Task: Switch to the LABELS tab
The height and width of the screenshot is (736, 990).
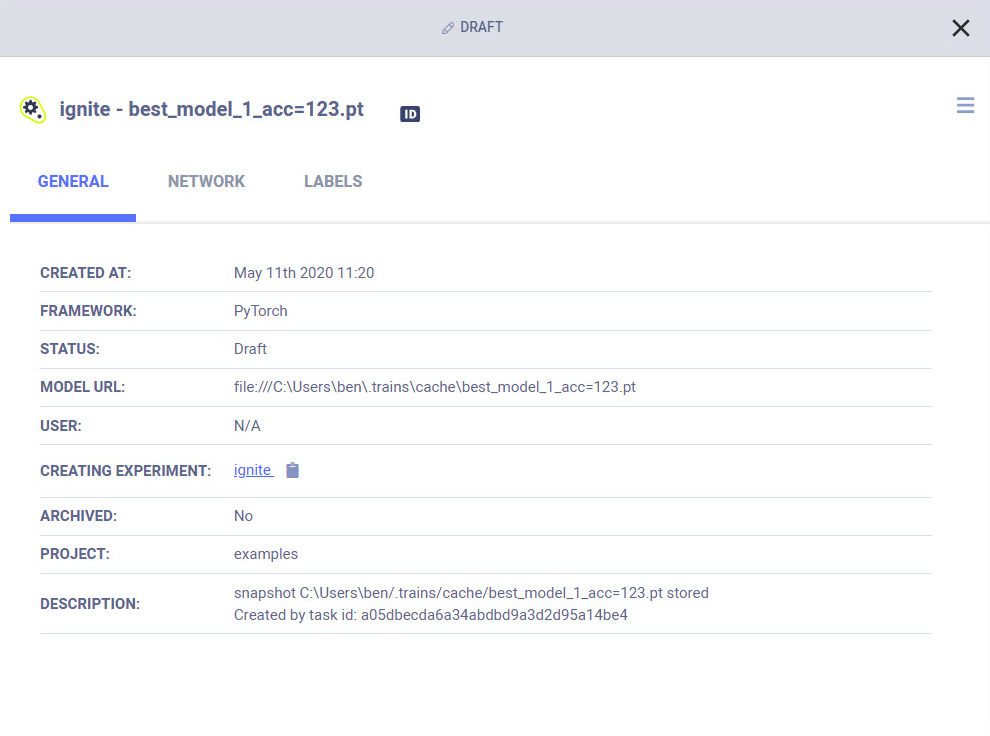Action: coord(333,182)
